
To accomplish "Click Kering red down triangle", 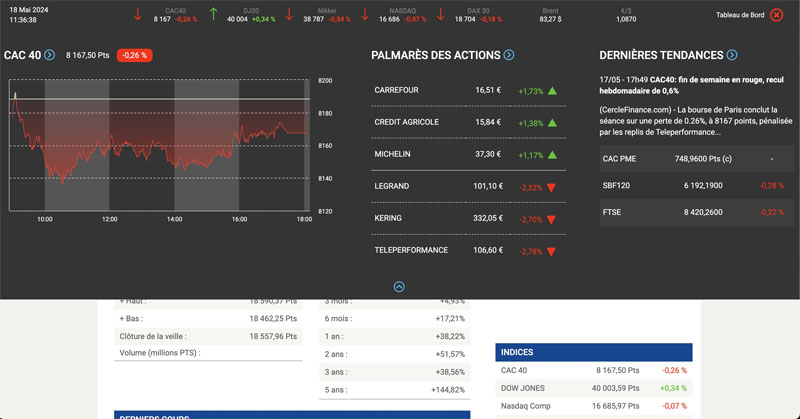I will (551, 220).
